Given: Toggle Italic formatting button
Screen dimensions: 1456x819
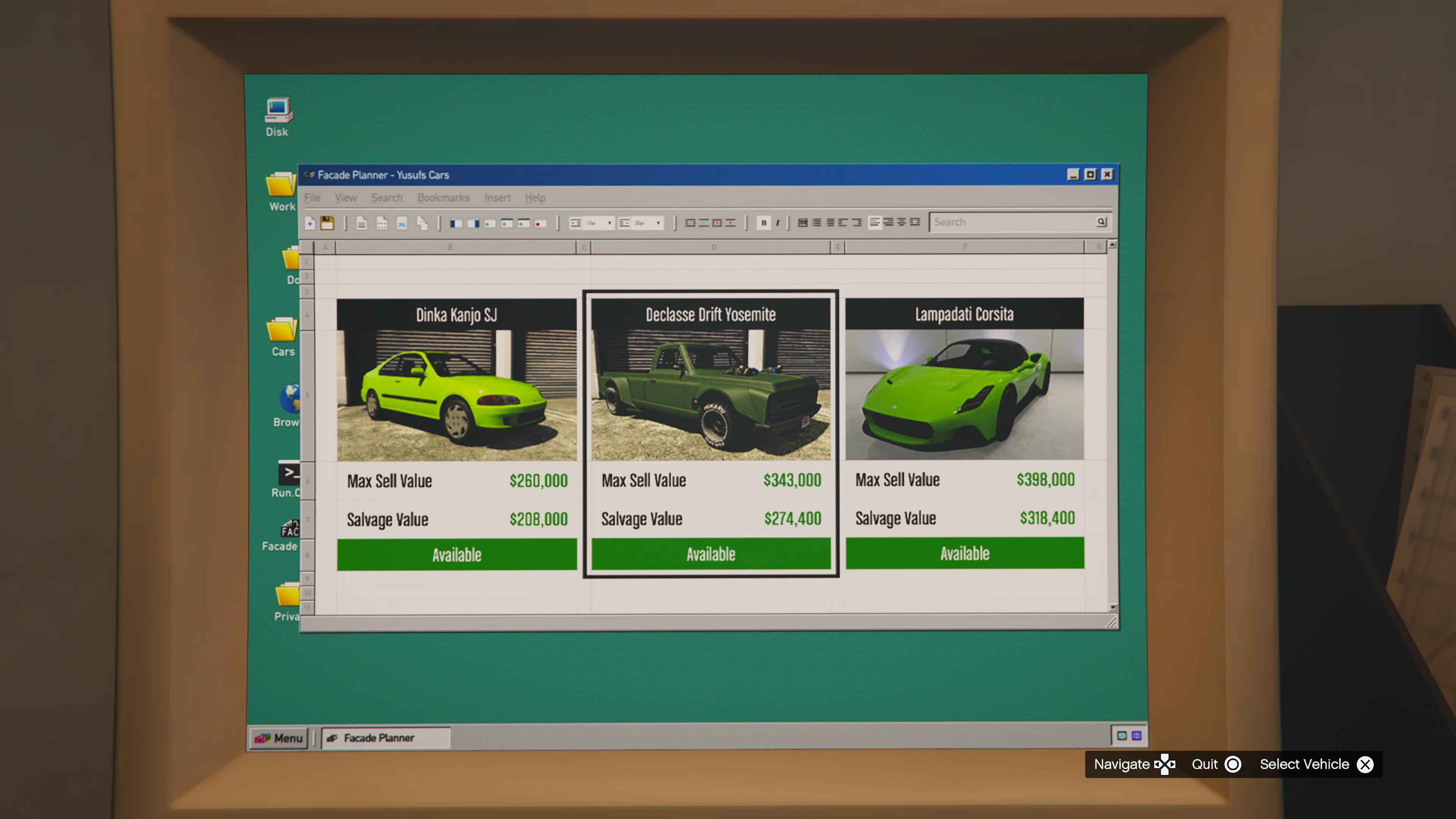Looking at the screenshot, I should point(778,223).
